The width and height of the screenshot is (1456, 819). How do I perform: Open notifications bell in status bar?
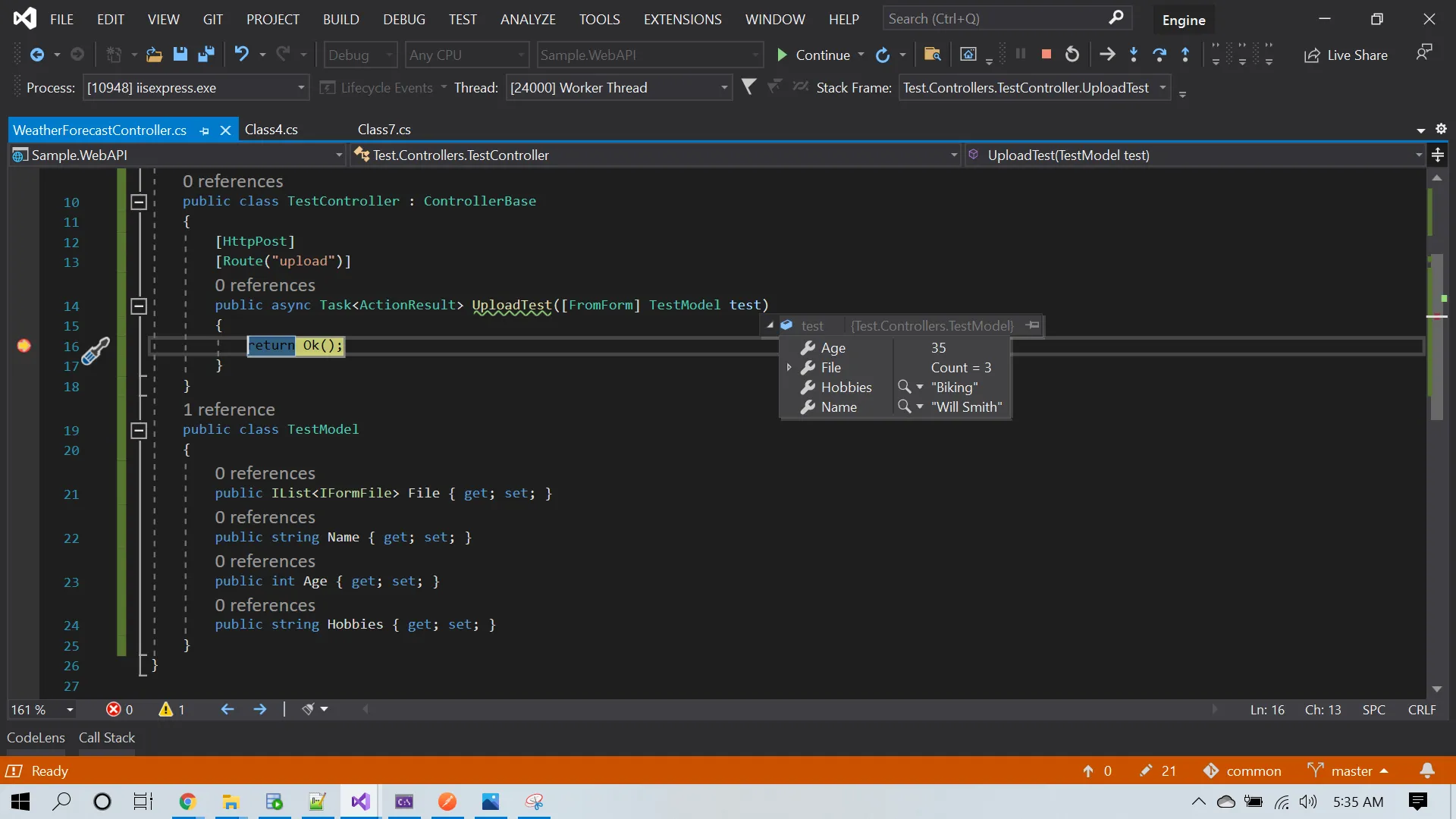pos(1426,770)
